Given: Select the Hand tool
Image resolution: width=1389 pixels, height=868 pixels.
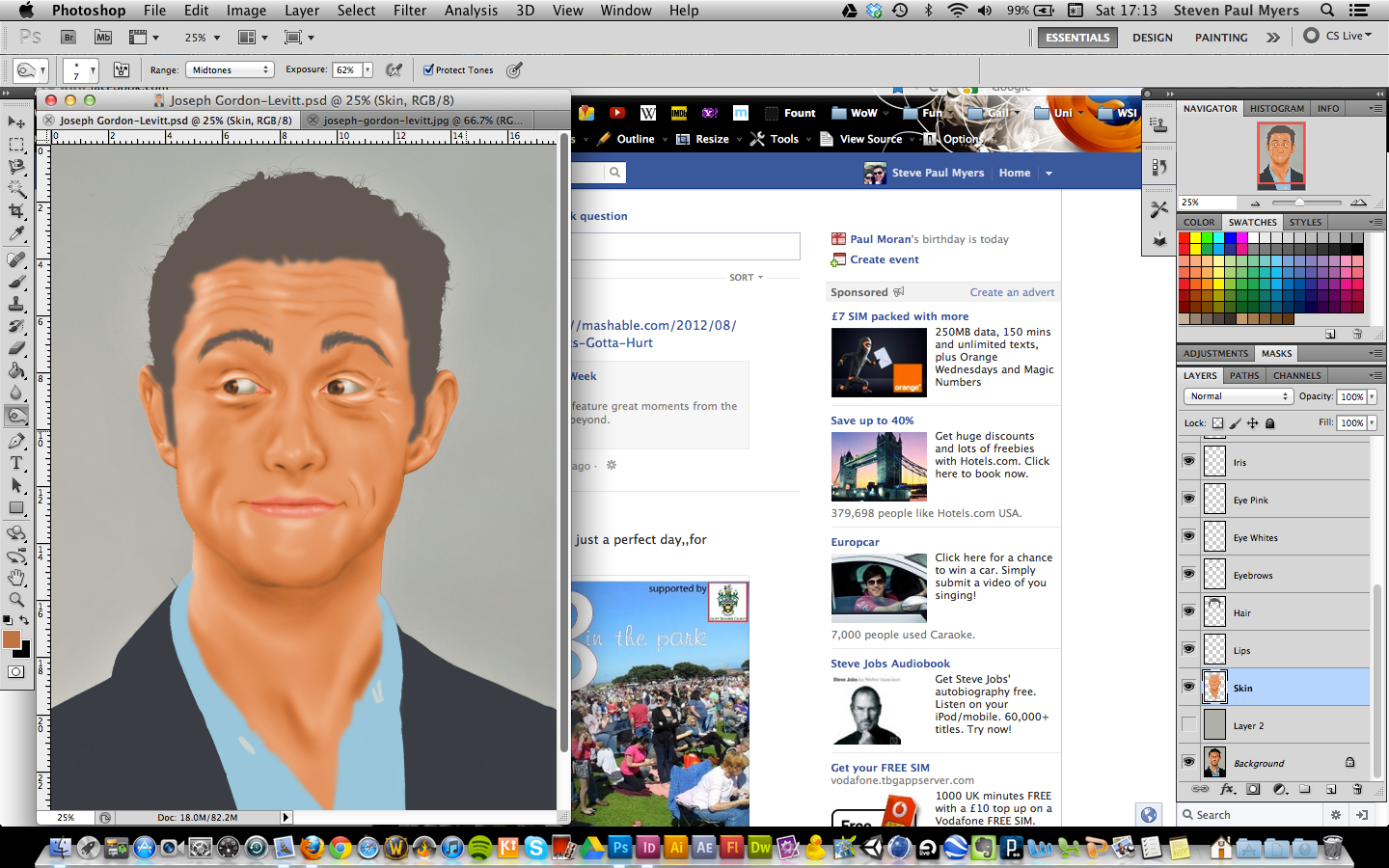Looking at the screenshot, I should coord(16,578).
